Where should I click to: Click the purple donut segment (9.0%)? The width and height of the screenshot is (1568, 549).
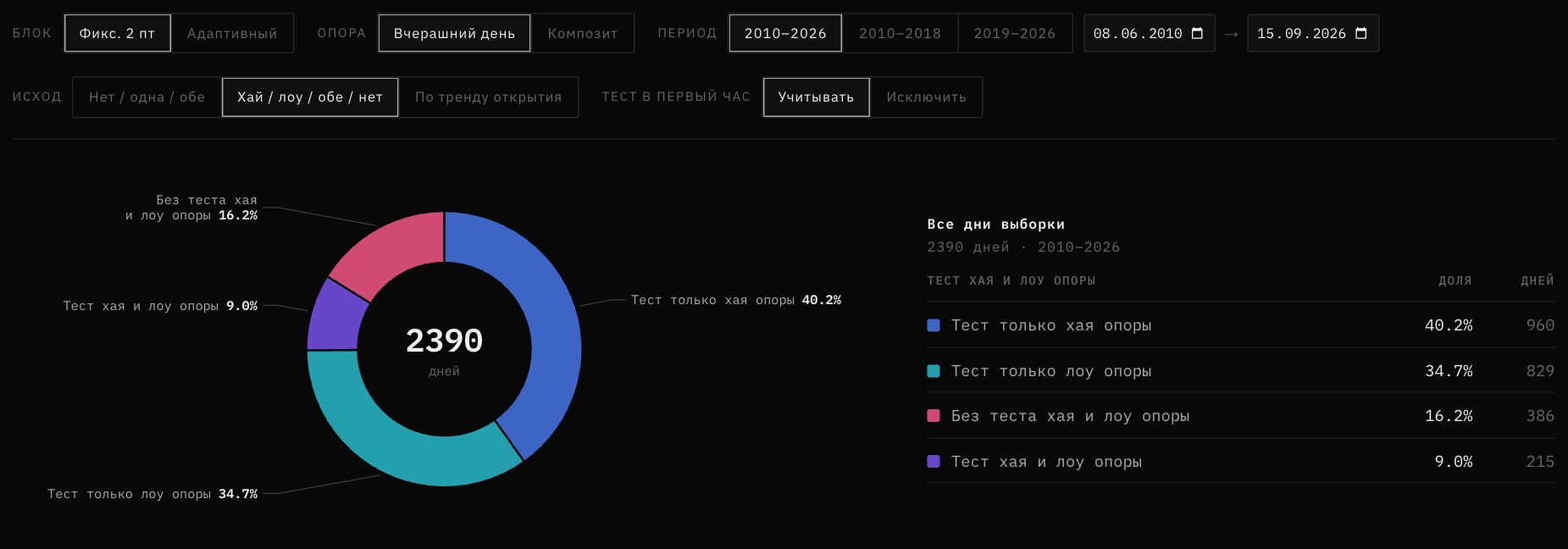335,318
